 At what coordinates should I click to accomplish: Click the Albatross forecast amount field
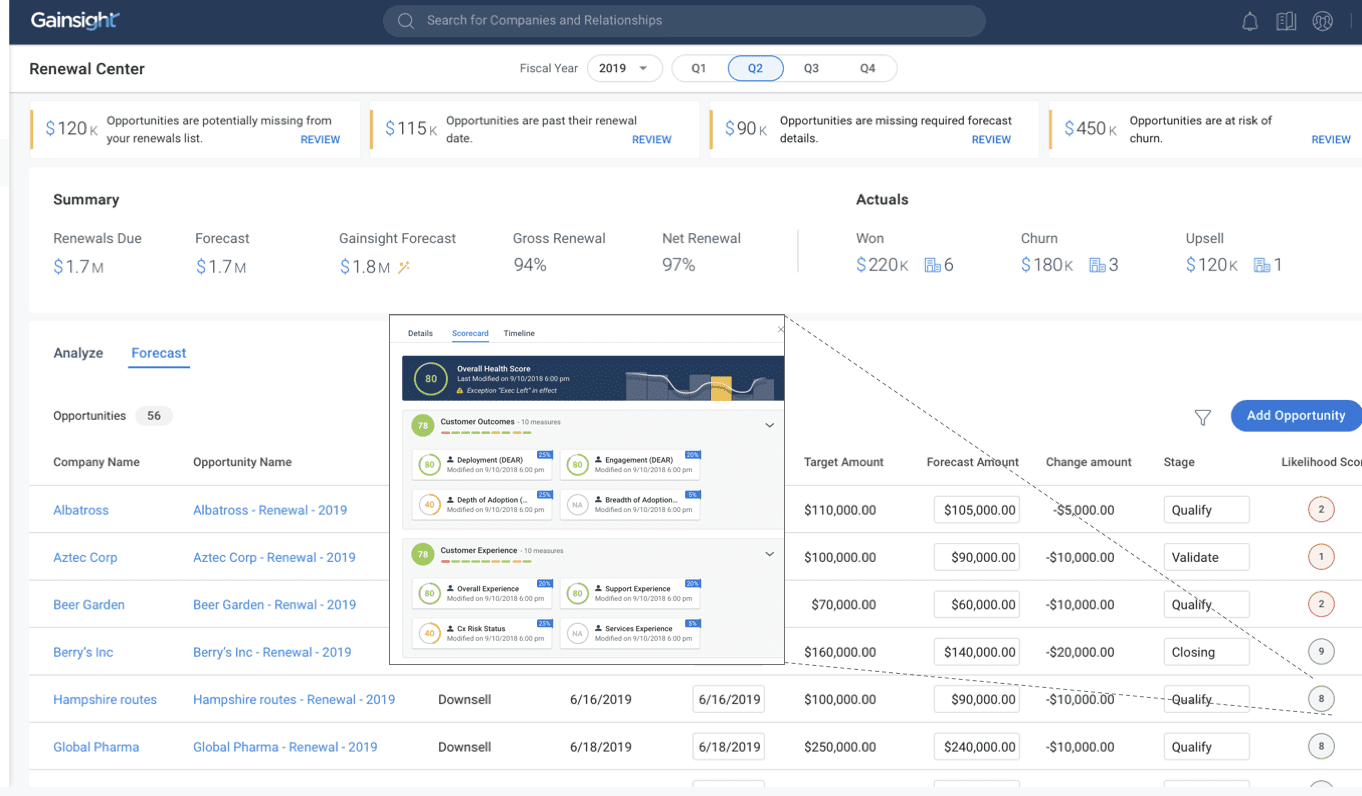point(976,510)
